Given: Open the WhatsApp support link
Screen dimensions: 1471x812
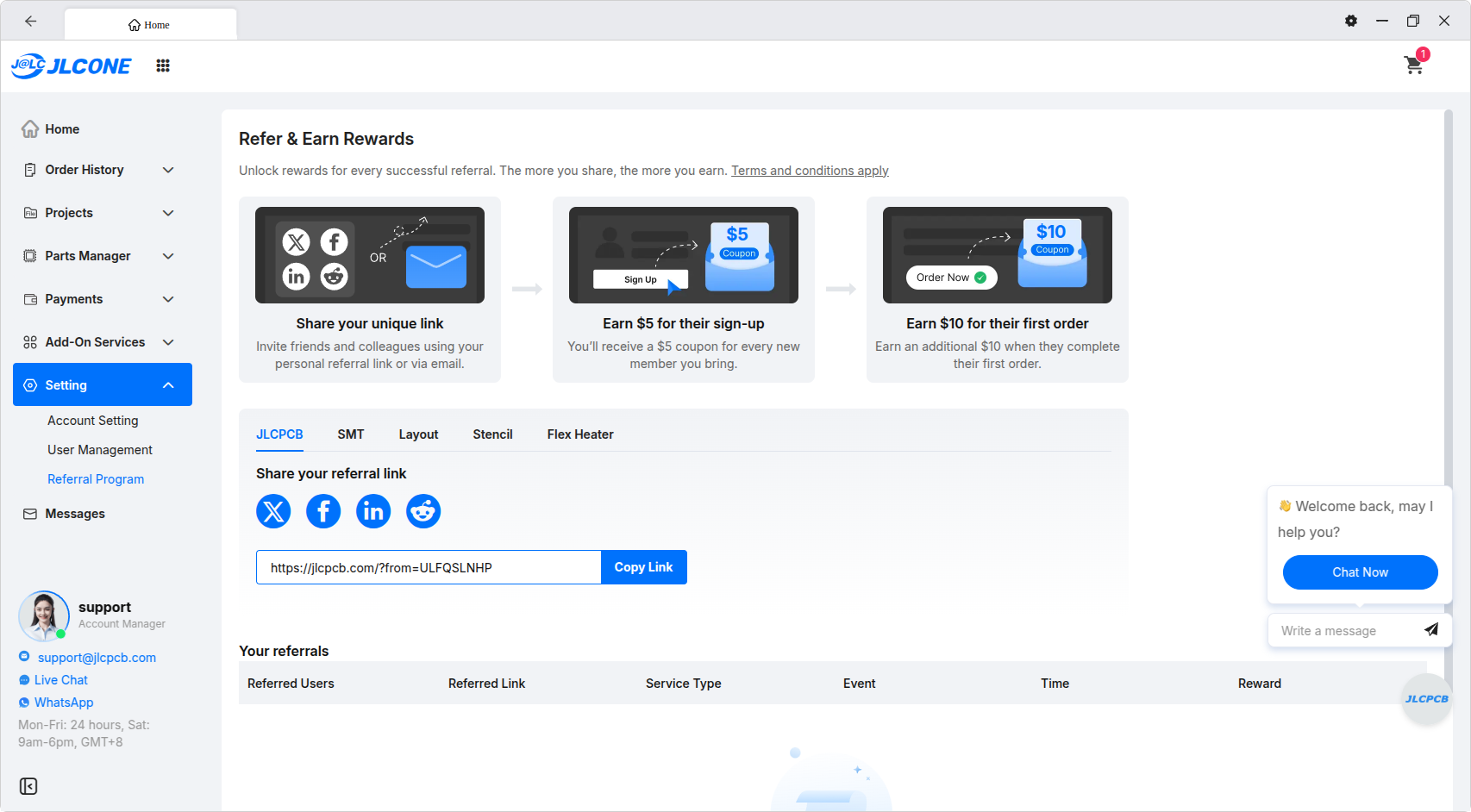Looking at the screenshot, I should coord(64,703).
